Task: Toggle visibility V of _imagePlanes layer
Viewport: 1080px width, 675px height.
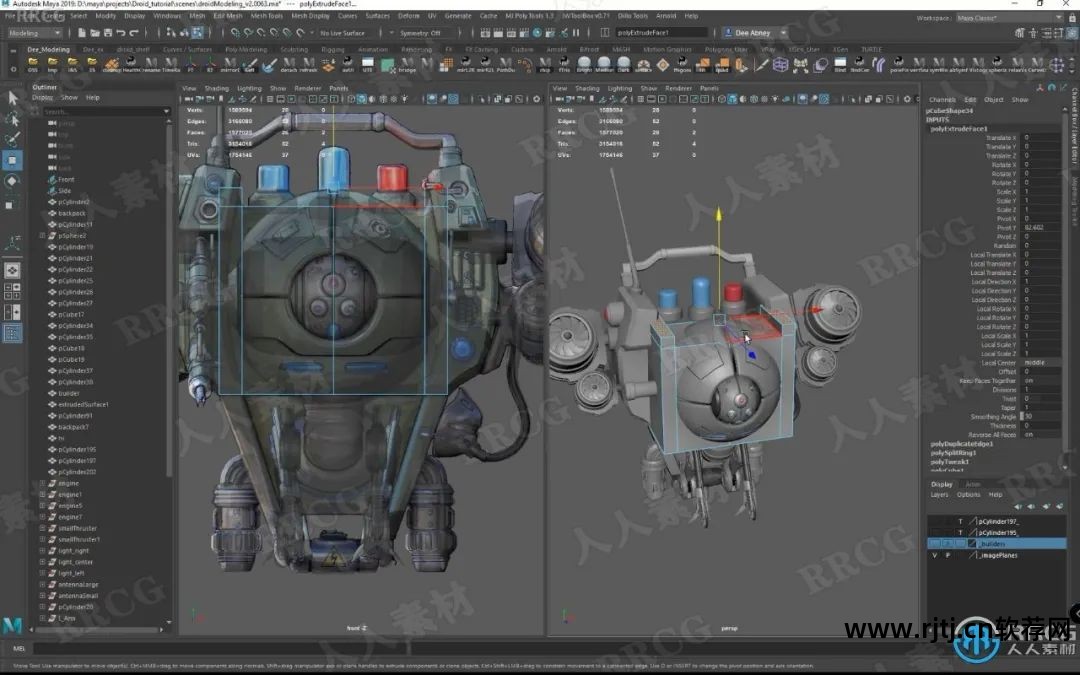Action: point(935,555)
